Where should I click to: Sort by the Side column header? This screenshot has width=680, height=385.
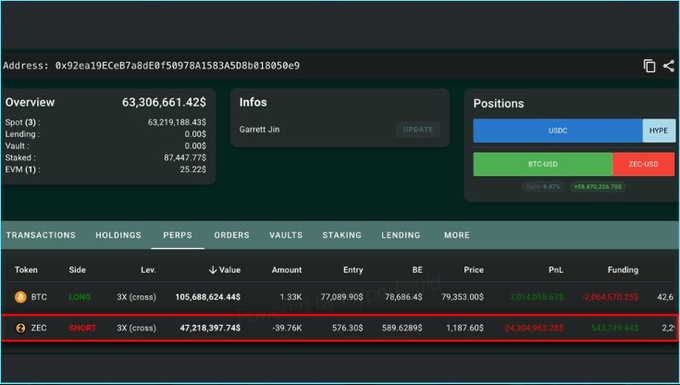point(77,270)
